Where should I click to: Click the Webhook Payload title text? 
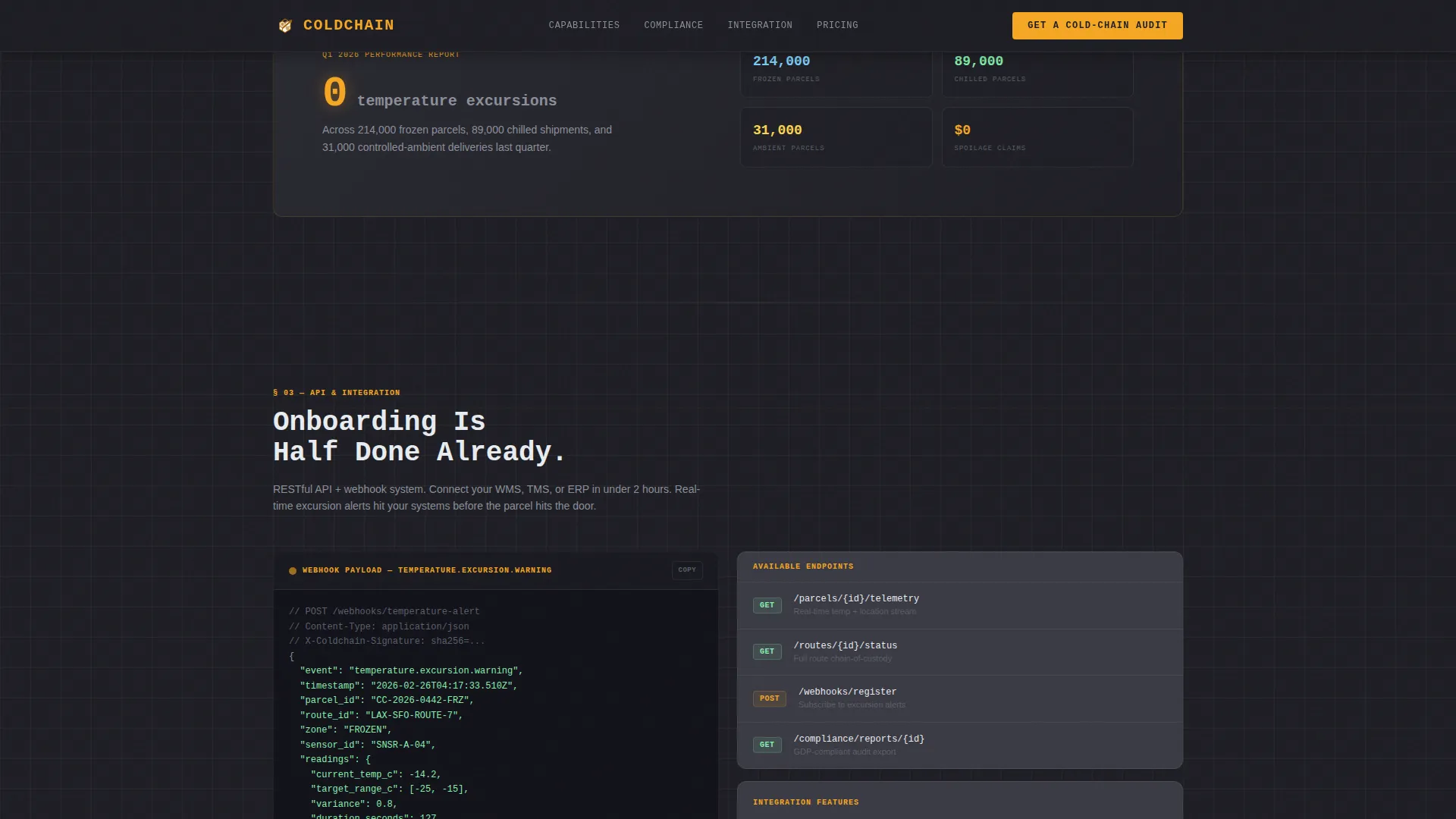click(427, 570)
